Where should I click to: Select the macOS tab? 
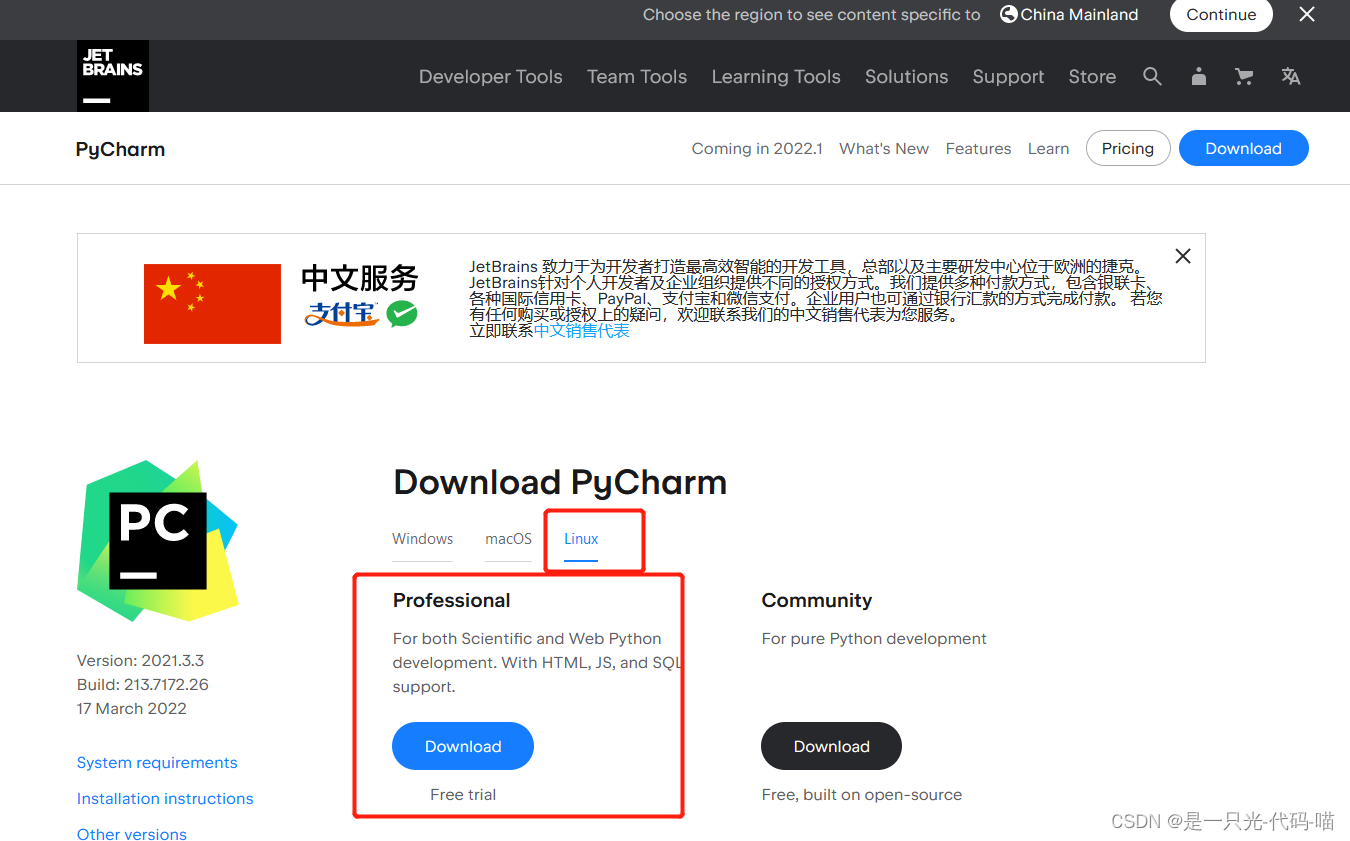pyautogui.click(x=508, y=539)
